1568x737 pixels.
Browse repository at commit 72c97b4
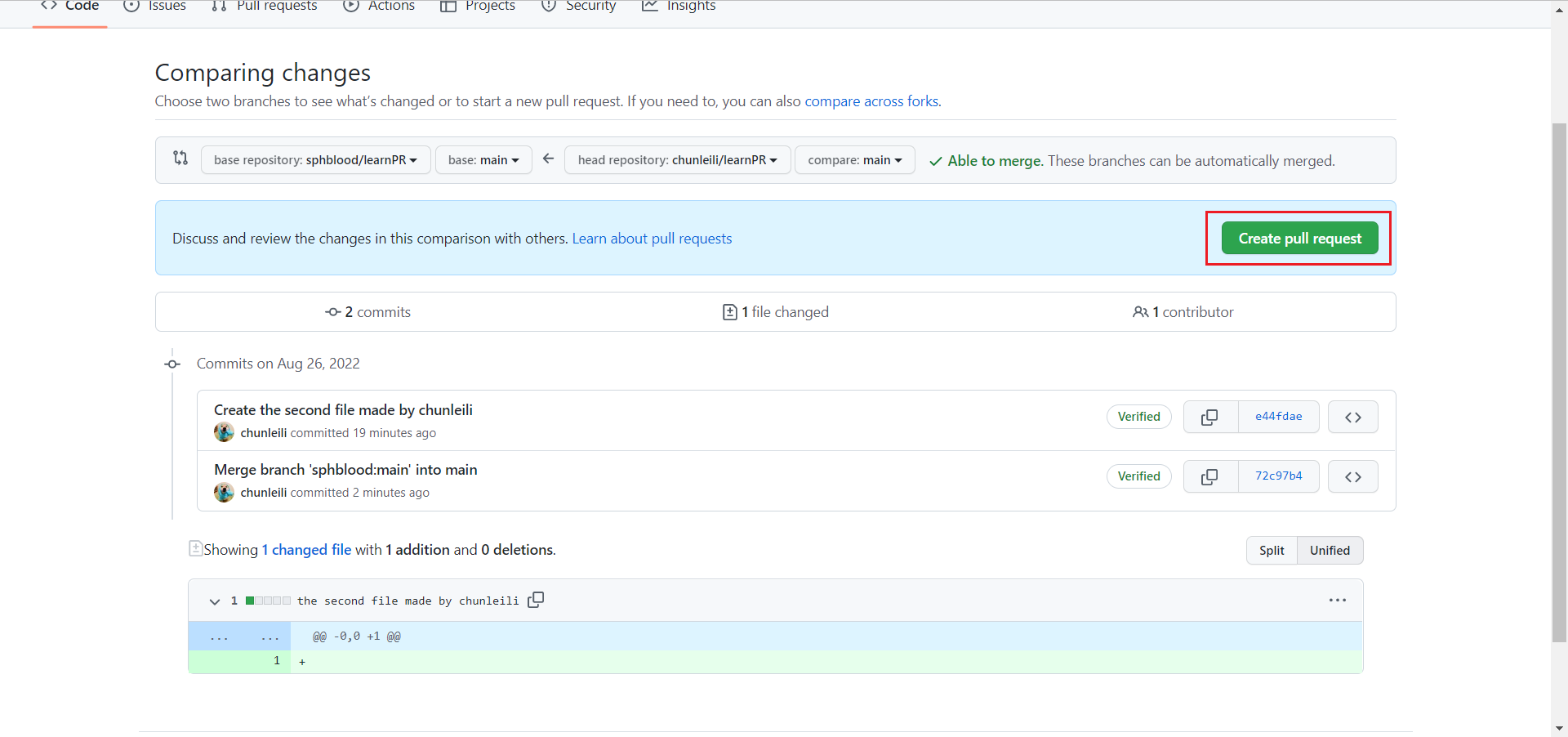[x=1352, y=476]
